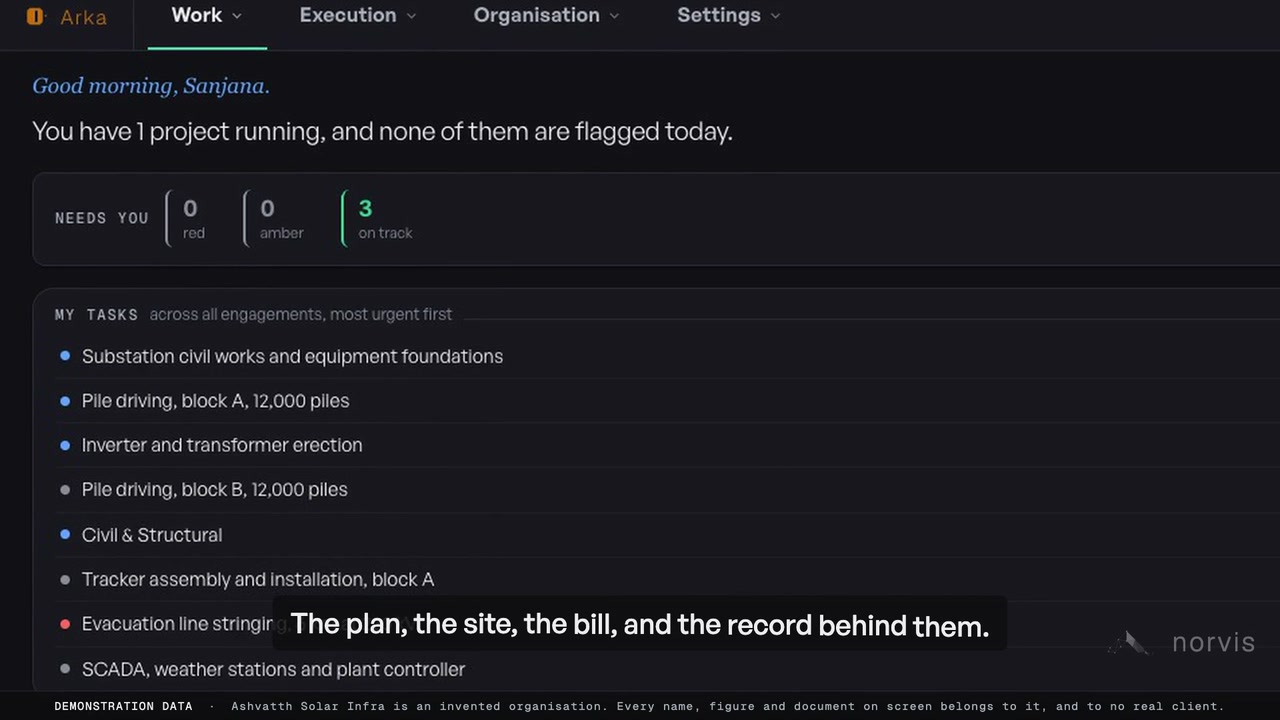Click the Arka logo icon
This screenshot has height=720, width=1280.
[35, 16]
